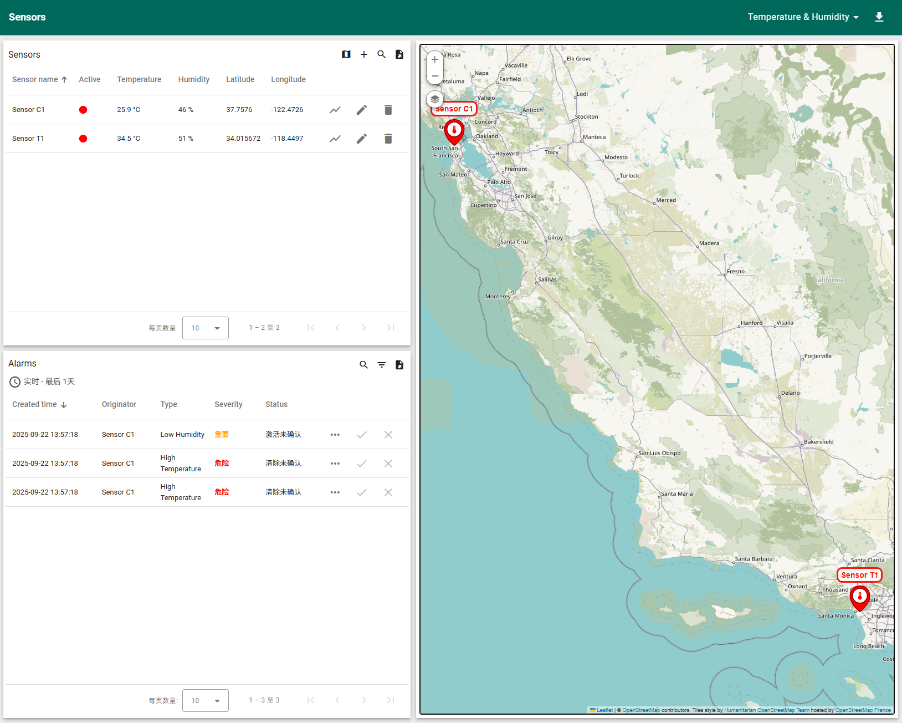Viewport: 902px width, 723px height.
Task: Open the map view icon in Sensors header
Action: (x=346, y=55)
